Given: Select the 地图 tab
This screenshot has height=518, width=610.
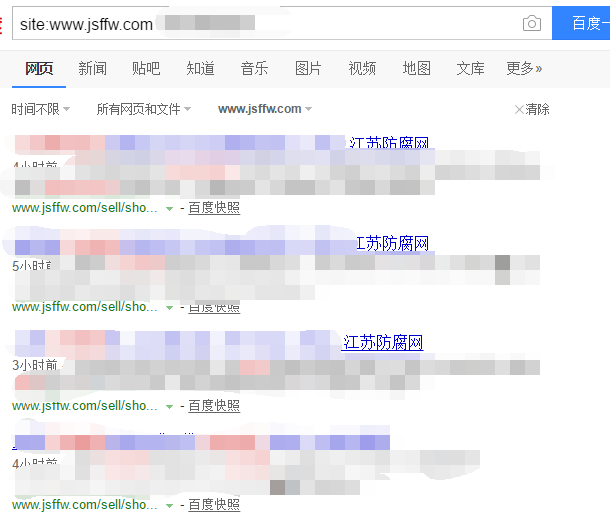Looking at the screenshot, I should click(x=416, y=68).
